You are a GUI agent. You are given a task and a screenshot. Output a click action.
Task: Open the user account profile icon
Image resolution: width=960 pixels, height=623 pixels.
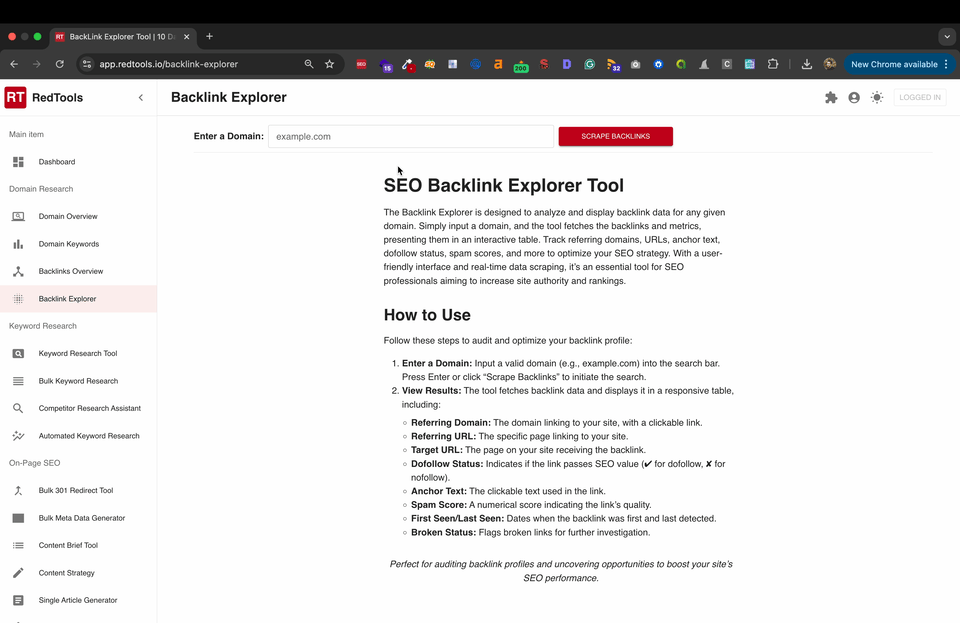tap(854, 97)
